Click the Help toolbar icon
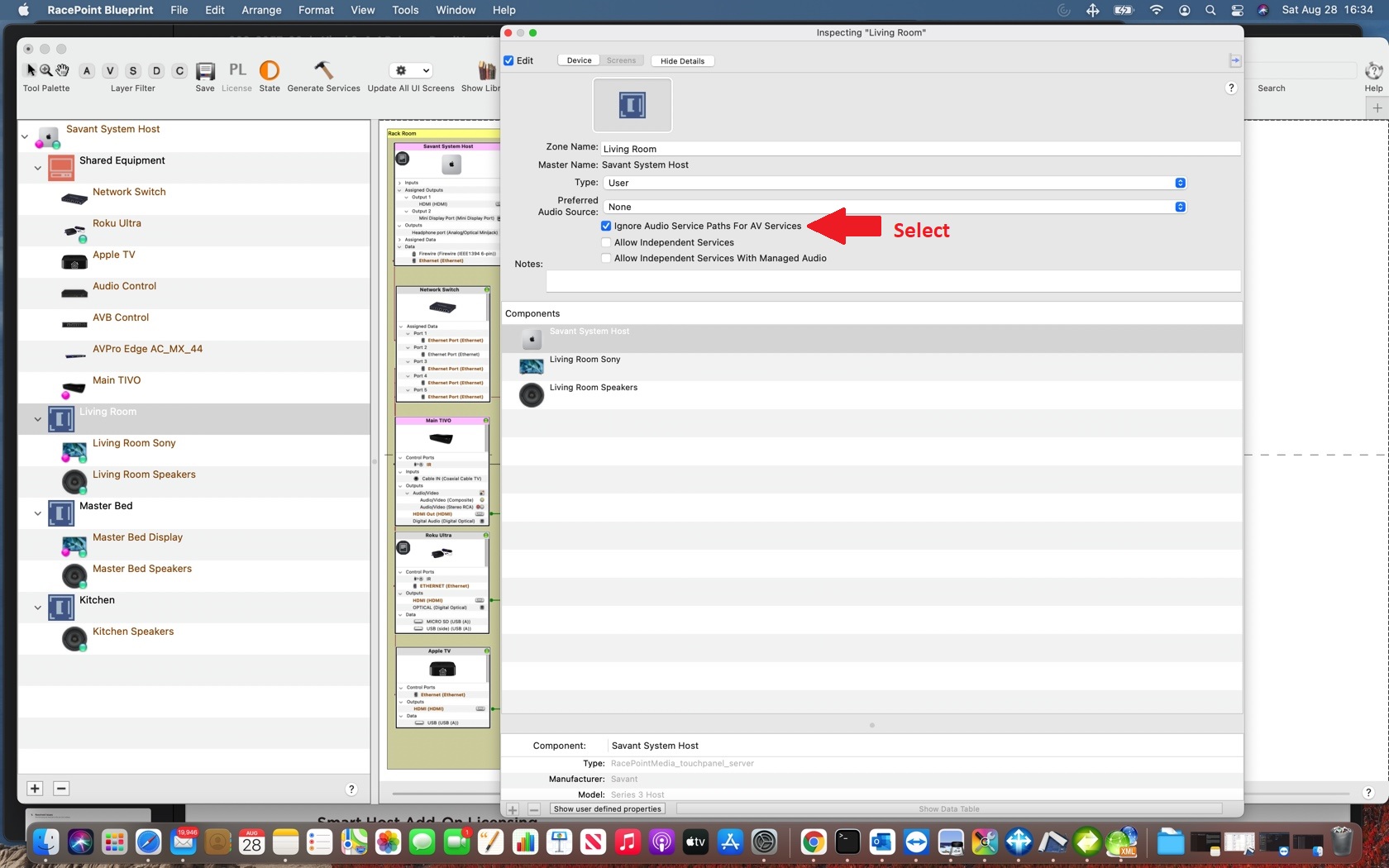This screenshot has height=868, width=1389. tap(1373, 71)
